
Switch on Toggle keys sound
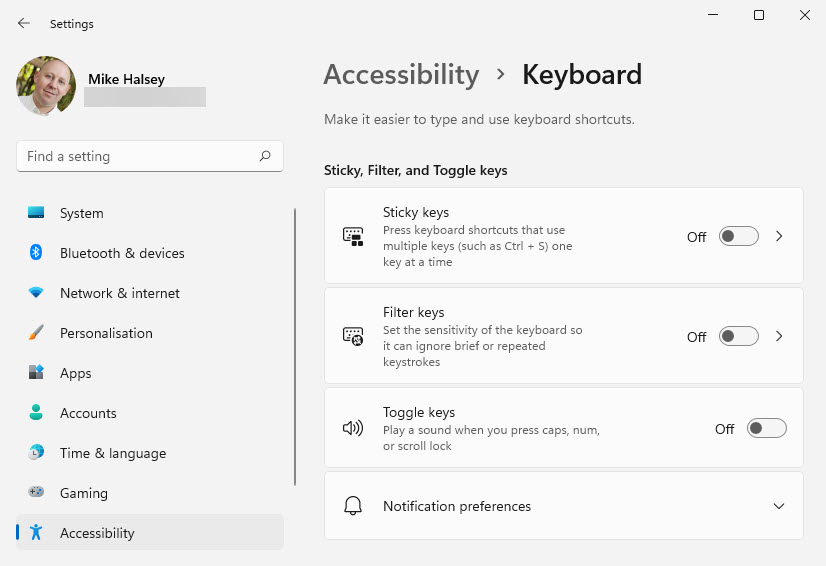tap(767, 429)
